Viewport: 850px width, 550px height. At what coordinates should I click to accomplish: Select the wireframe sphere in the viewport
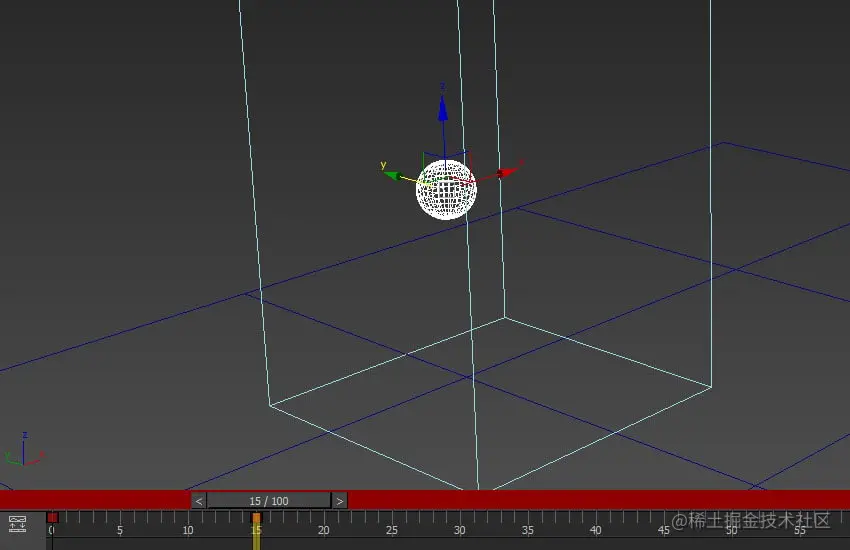pos(446,190)
